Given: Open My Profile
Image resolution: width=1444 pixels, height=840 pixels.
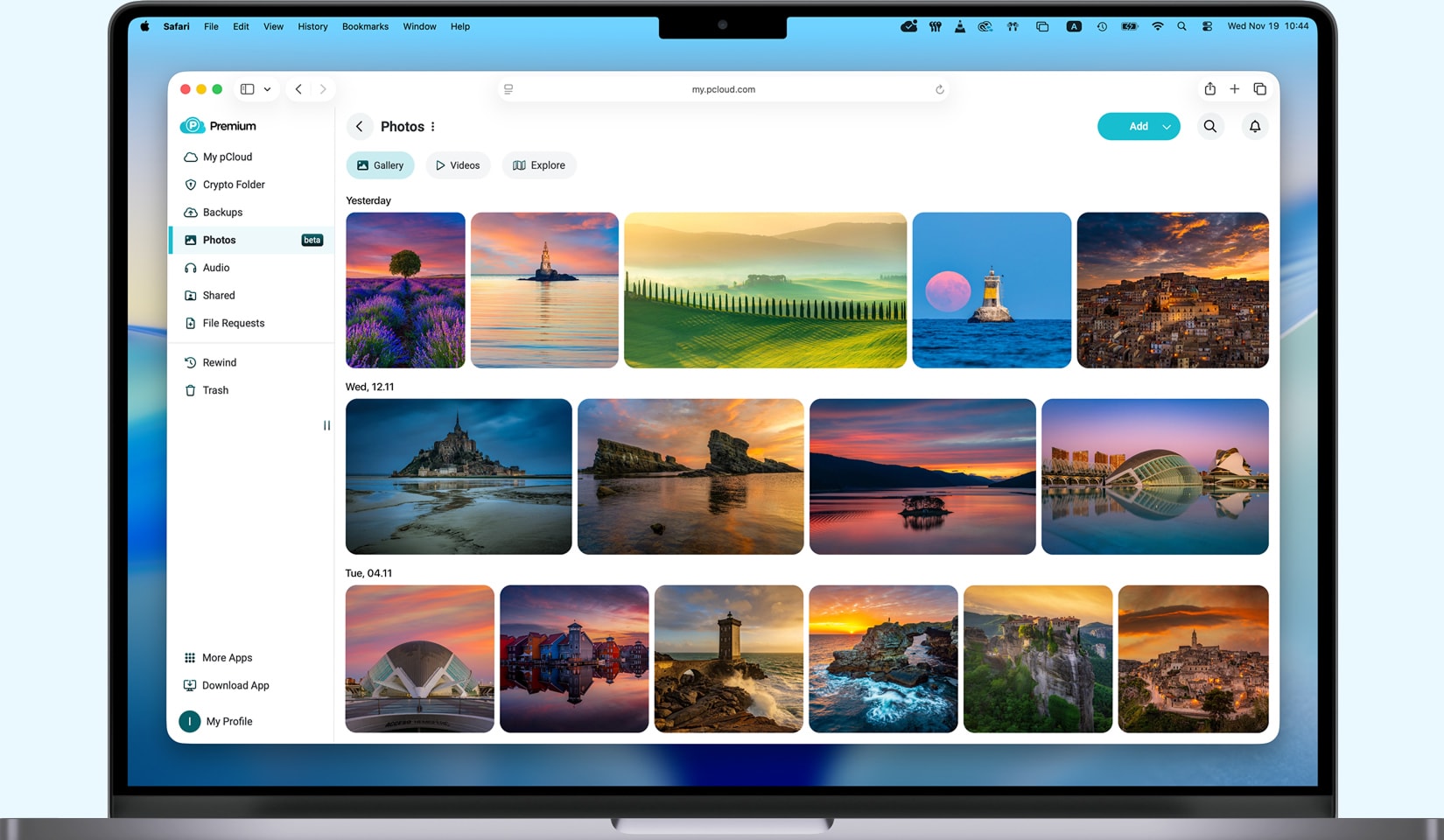Looking at the screenshot, I should pyautogui.click(x=228, y=722).
